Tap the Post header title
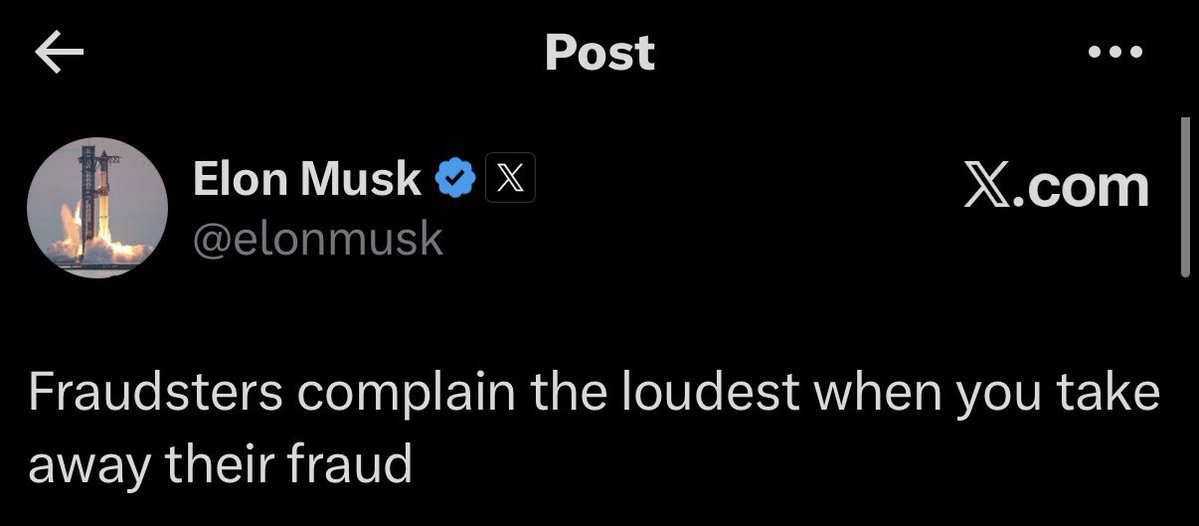This screenshot has width=1199, height=526. tap(600, 53)
